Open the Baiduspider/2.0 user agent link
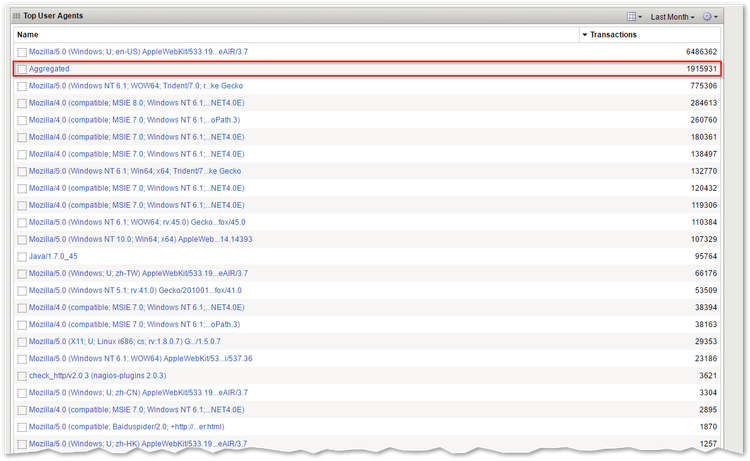Screen dimensions: 750x461 coord(126,427)
